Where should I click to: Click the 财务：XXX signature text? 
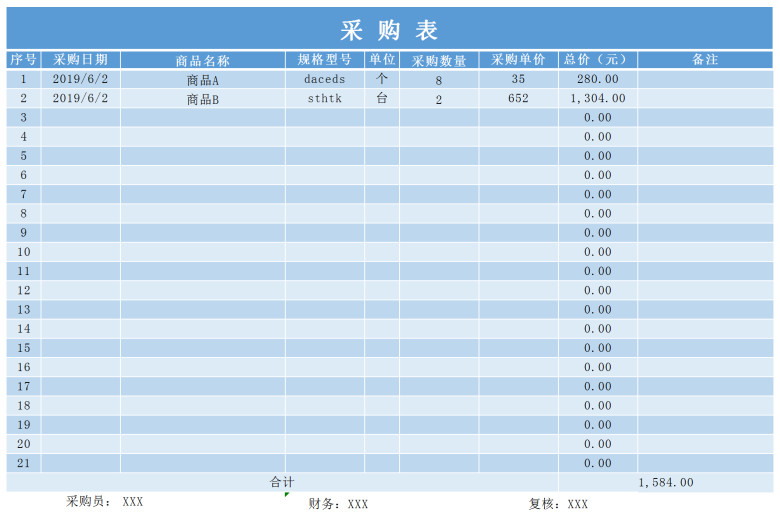coord(338,504)
